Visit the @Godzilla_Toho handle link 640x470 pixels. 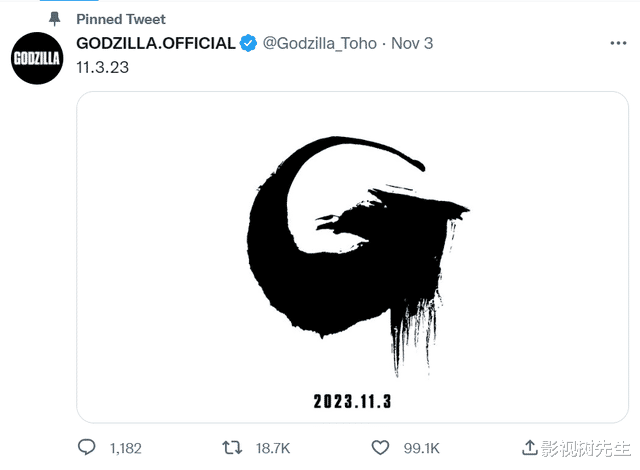[x=318, y=43]
